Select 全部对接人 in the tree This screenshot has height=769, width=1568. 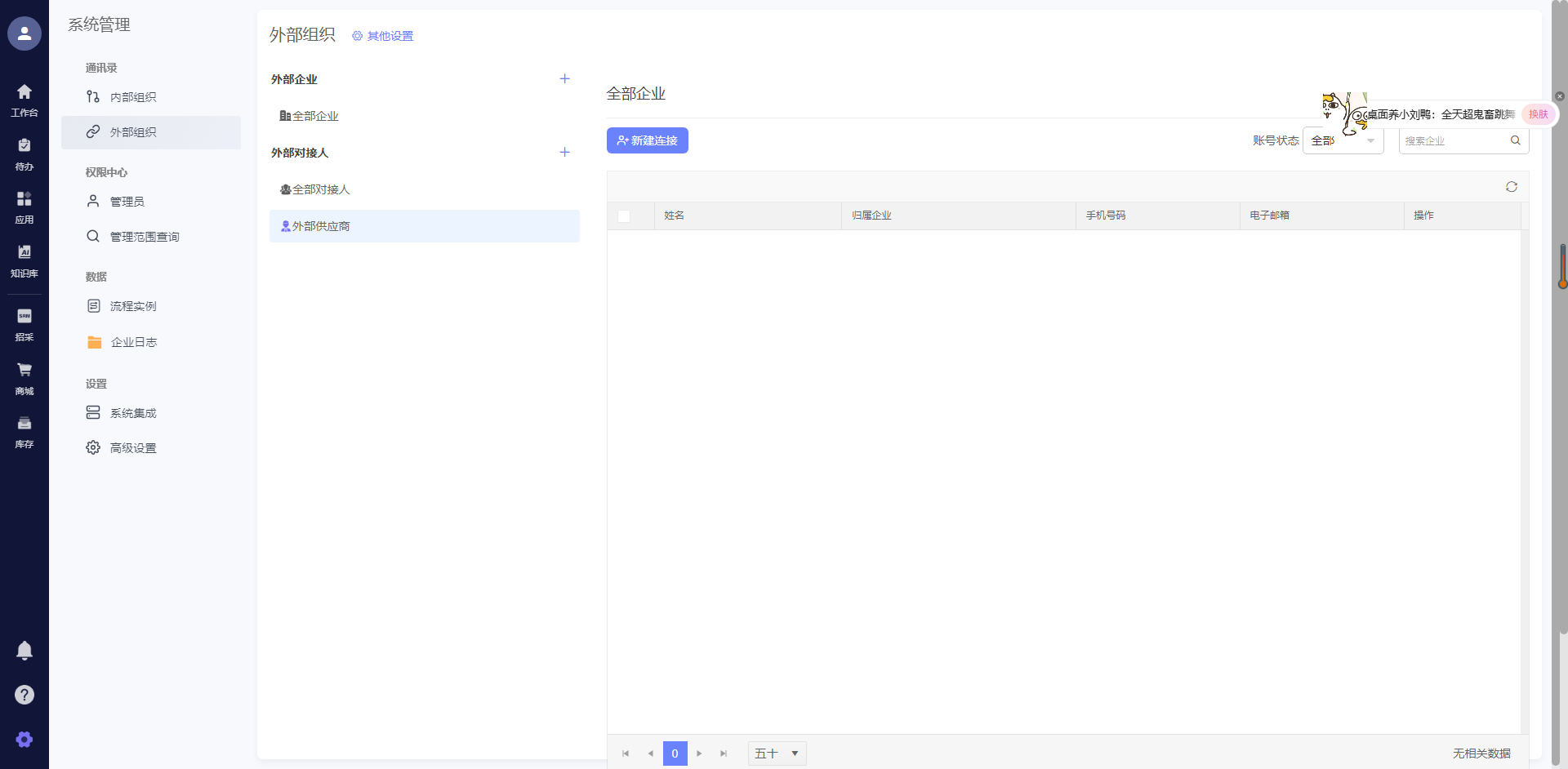pos(321,189)
